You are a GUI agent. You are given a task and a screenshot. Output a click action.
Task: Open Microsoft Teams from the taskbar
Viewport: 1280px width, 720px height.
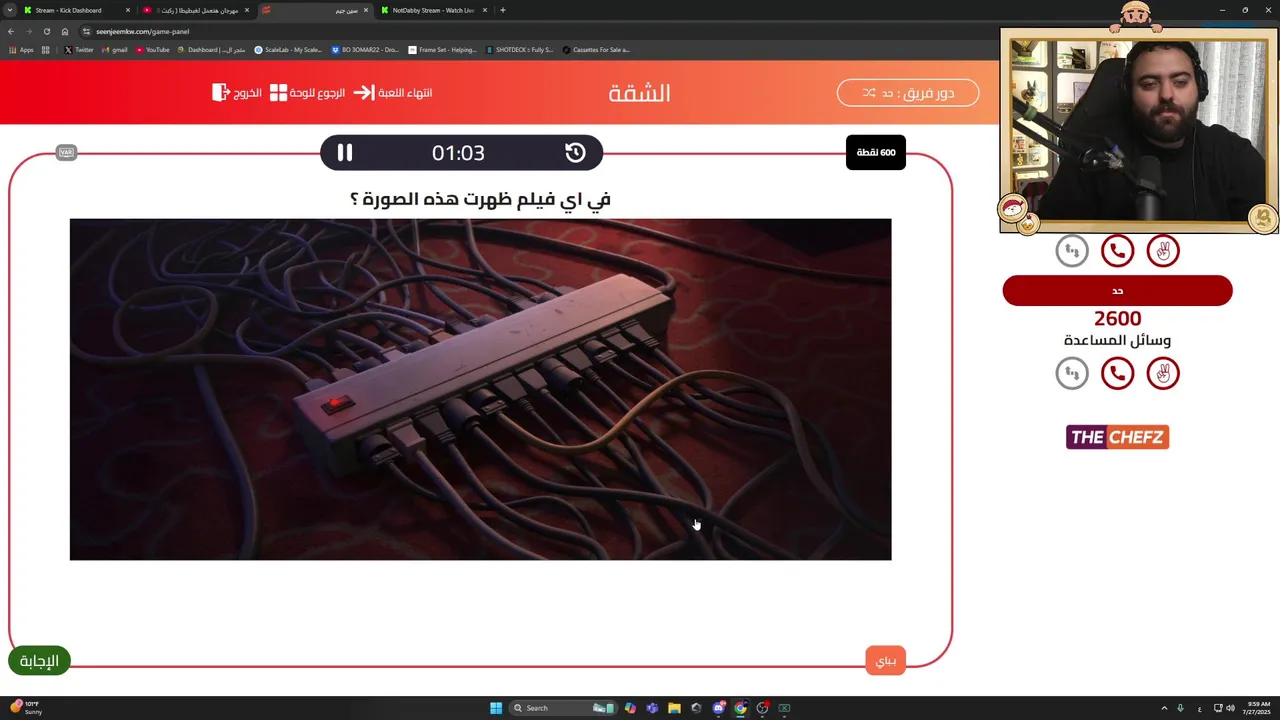652,708
